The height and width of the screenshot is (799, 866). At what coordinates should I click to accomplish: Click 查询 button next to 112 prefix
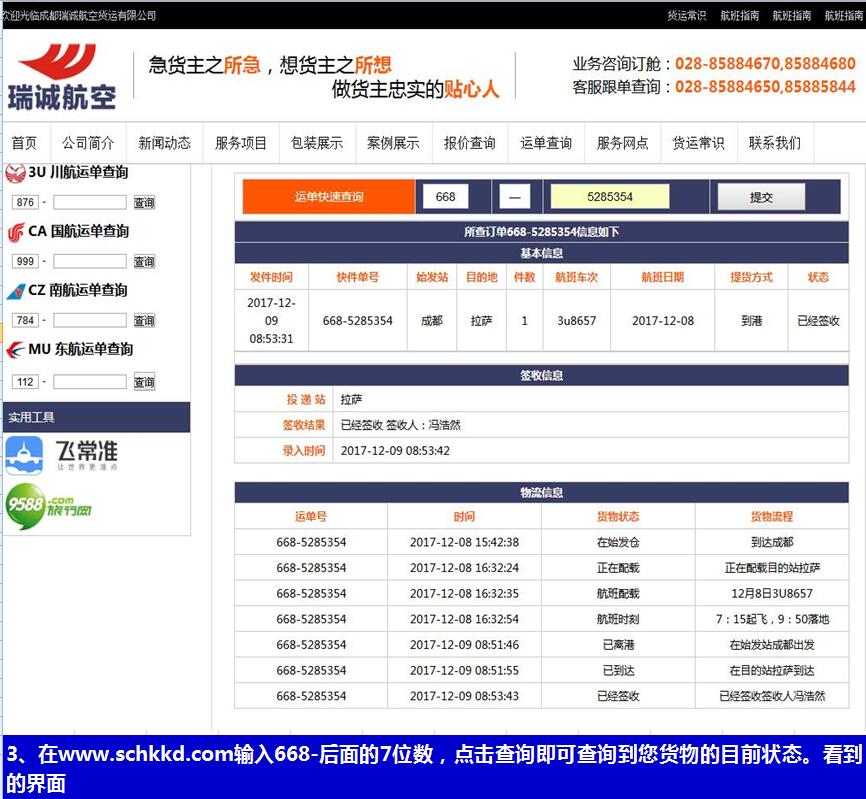click(144, 382)
